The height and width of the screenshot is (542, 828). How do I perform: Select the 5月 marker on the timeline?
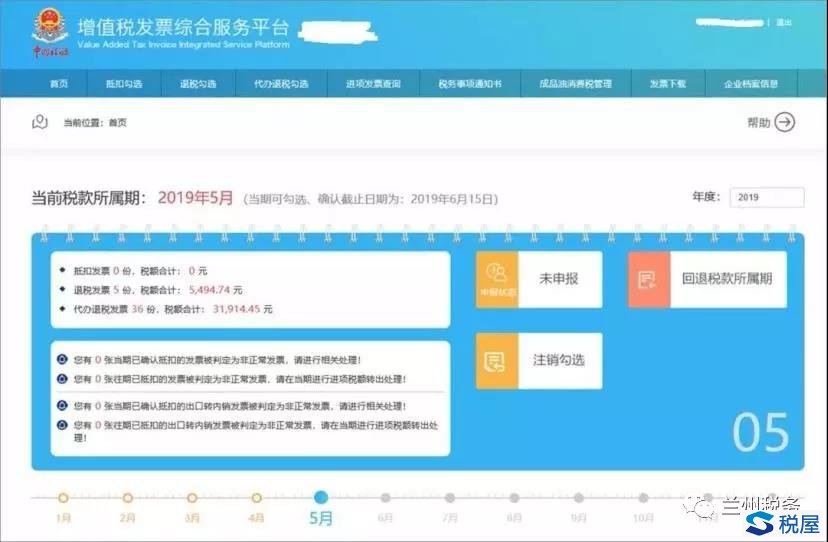click(x=320, y=497)
